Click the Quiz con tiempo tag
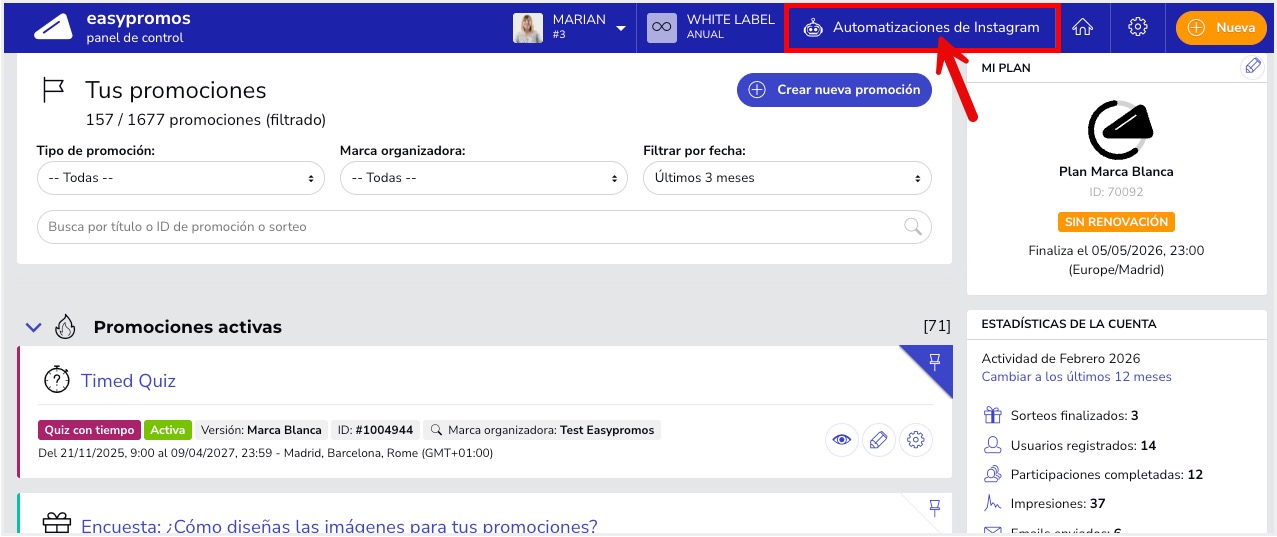The width and height of the screenshot is (1277, 537). pyautogui.click(x=90, y=430)
